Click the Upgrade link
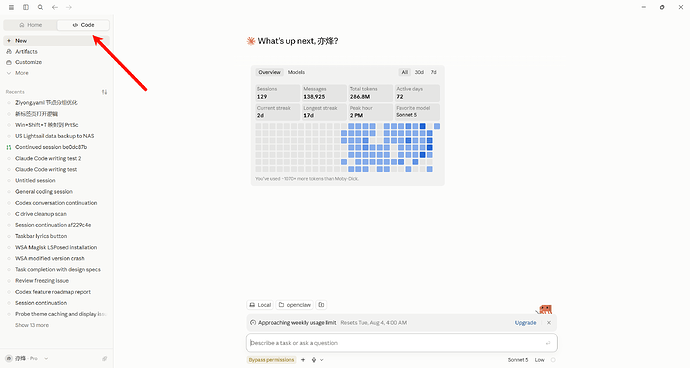Viewport: 690px width, 368px height. tap(525, 323)
